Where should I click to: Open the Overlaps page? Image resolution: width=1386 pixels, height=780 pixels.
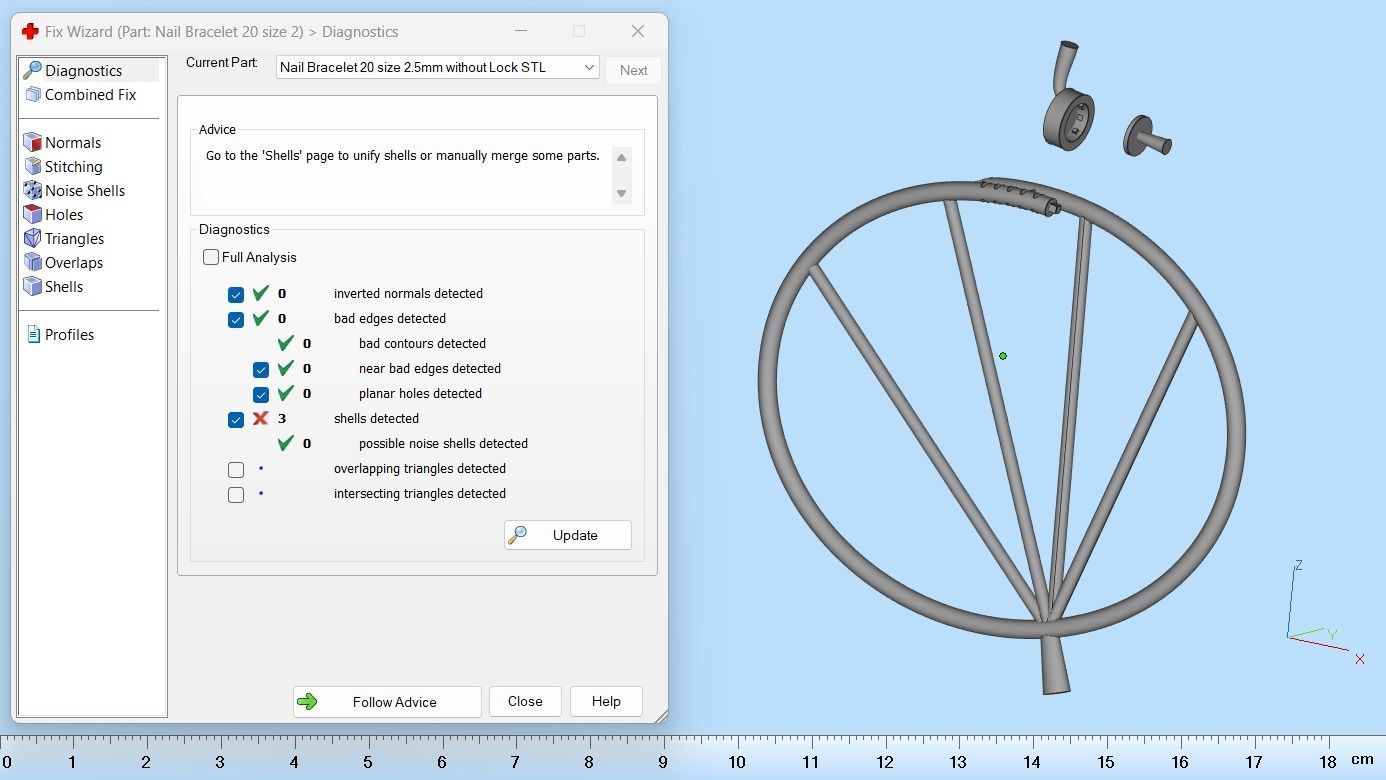point(73,262)
